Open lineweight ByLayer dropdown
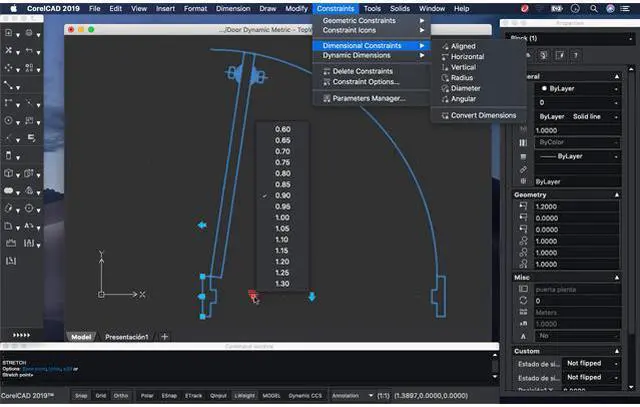The width and height of the screenshot is (640, 407). click(x=578, y=156)
